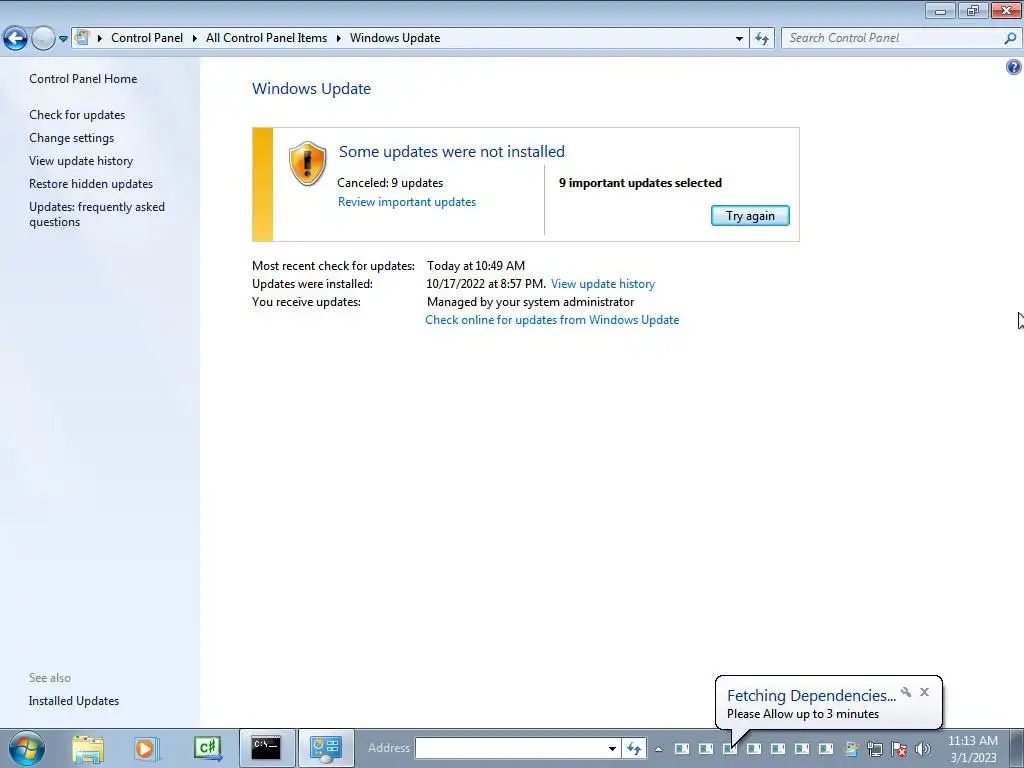Open options wrench on notification balloon

[906, 692]
